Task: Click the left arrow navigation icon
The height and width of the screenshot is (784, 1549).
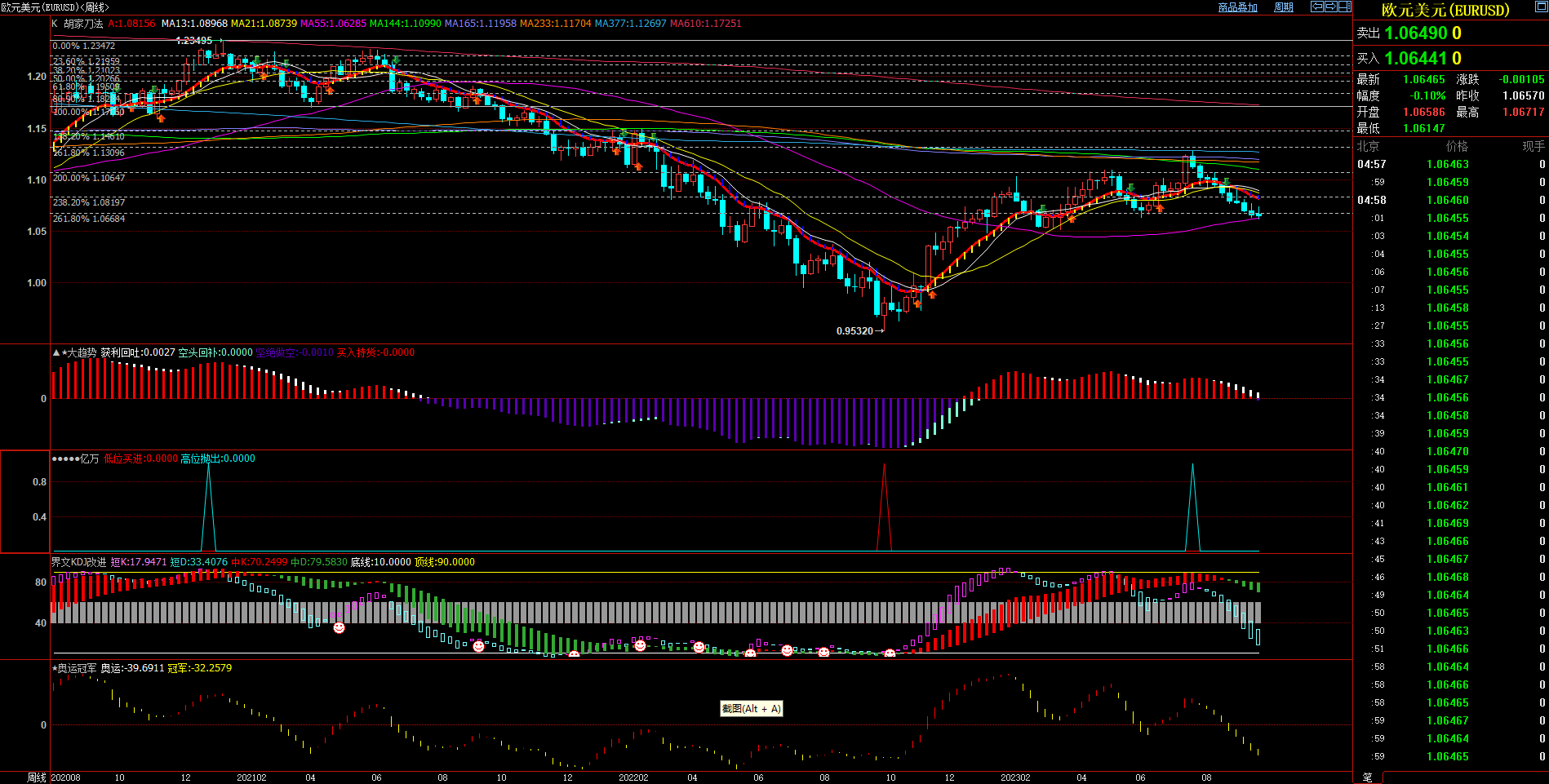Action: (1316, 7)
